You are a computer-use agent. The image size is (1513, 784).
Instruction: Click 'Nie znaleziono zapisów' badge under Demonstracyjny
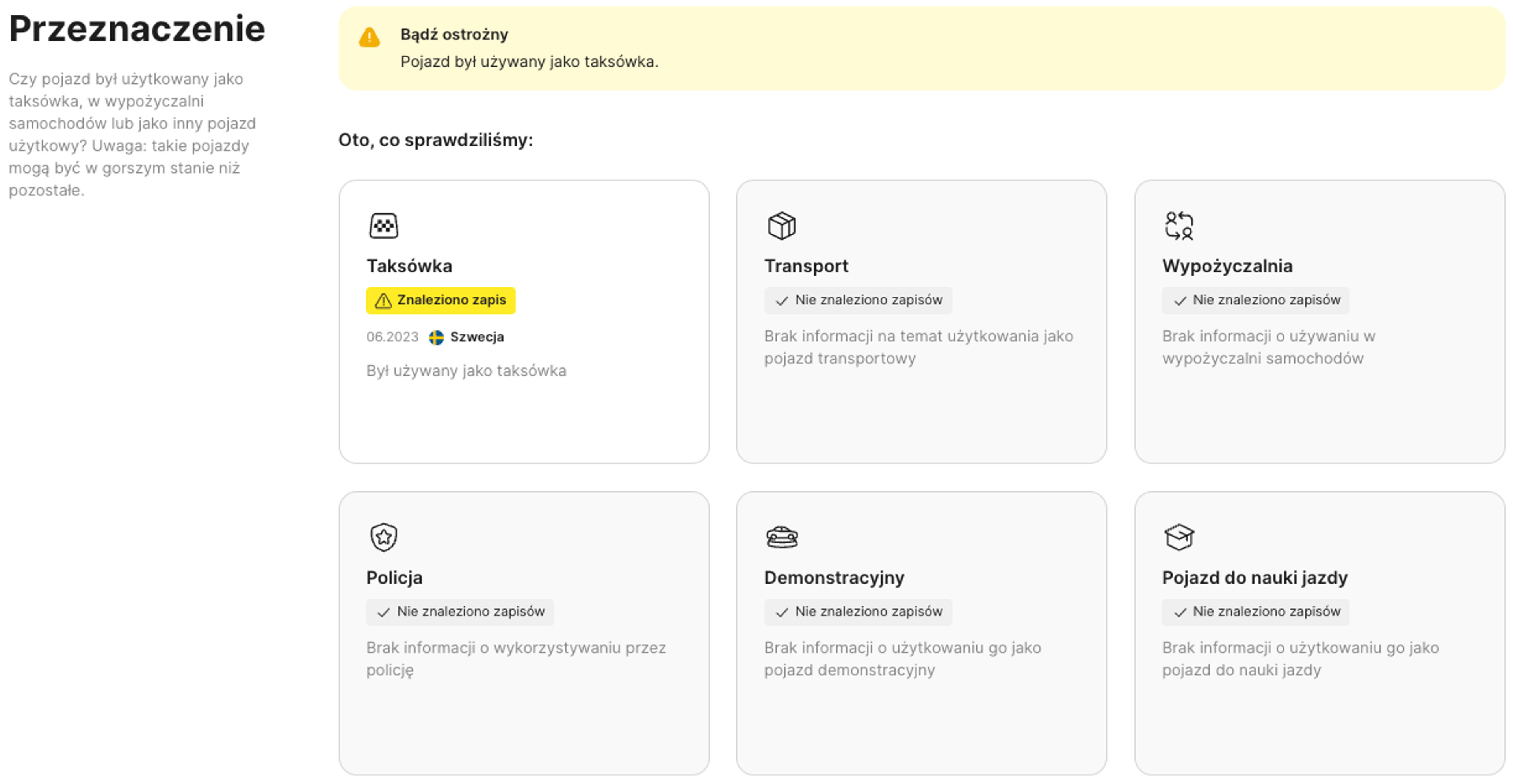coord(857,612)
